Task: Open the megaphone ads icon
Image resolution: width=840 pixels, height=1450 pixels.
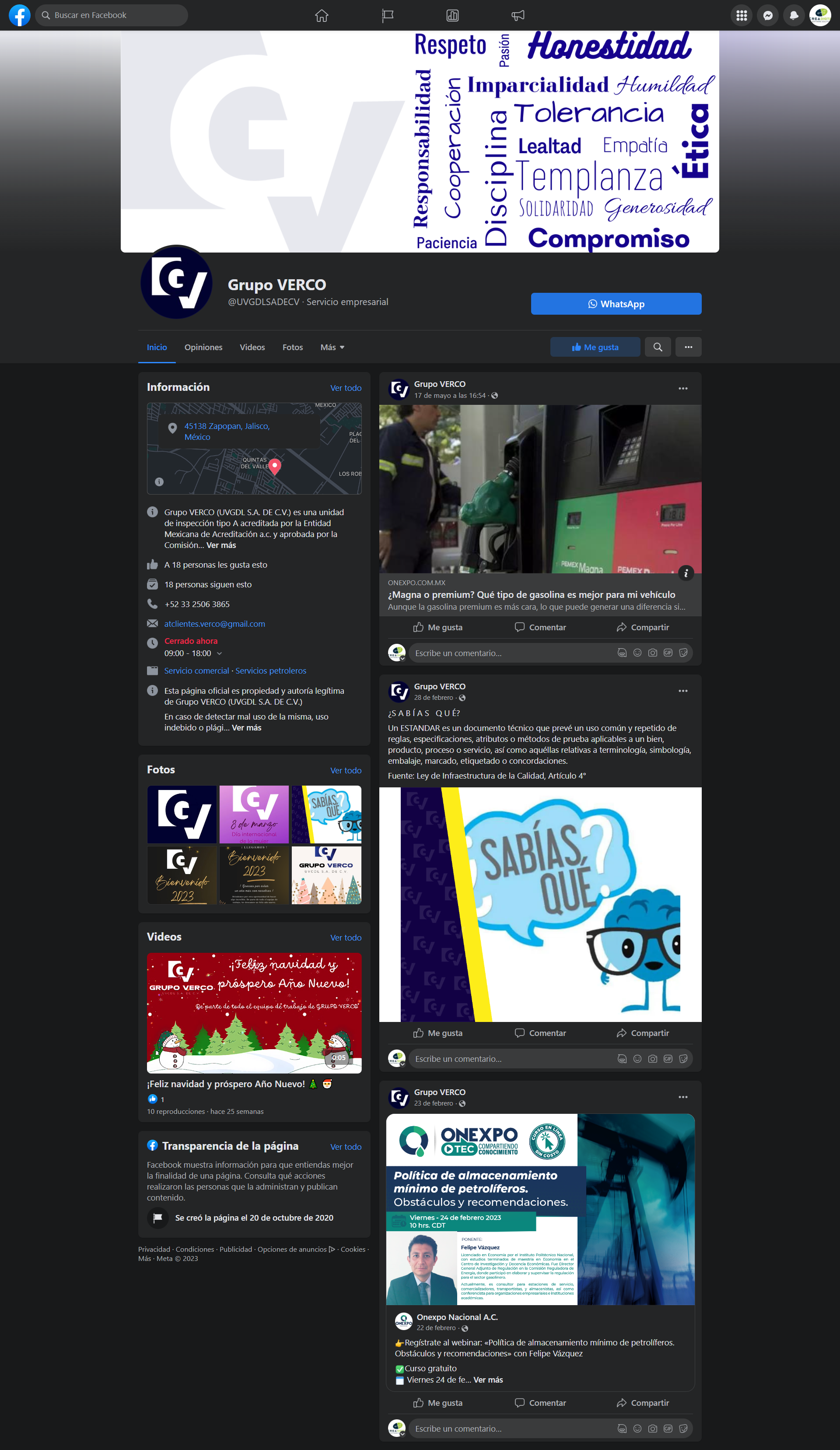Action: click(x=518, y=15)
